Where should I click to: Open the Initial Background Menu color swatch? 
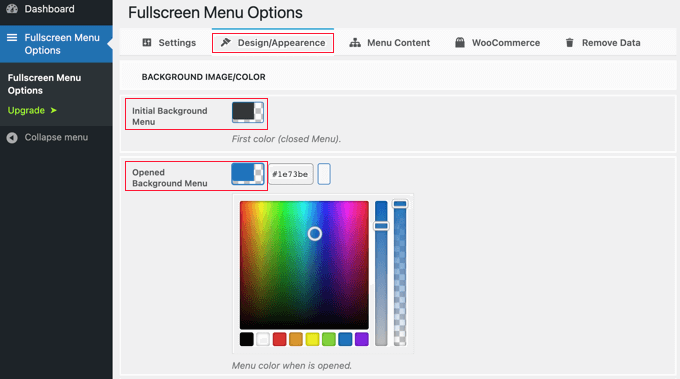[248, 112]
